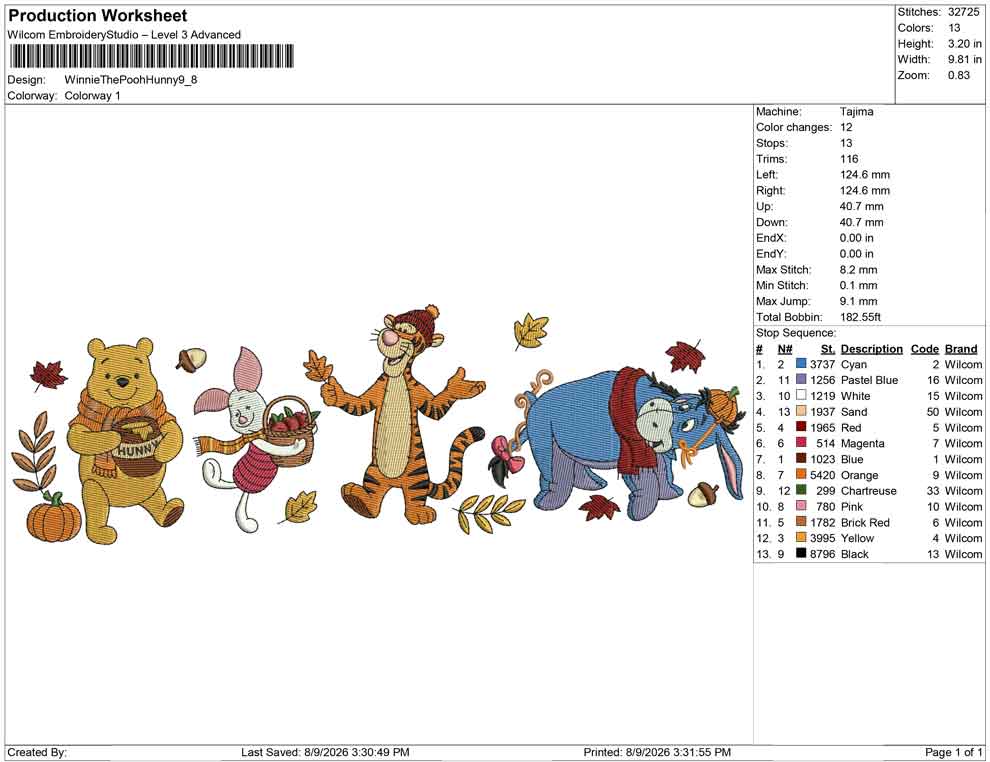990x762 pixels.
Task: Click the 'Stop Sequence:' label
Action: coord(796,333)
